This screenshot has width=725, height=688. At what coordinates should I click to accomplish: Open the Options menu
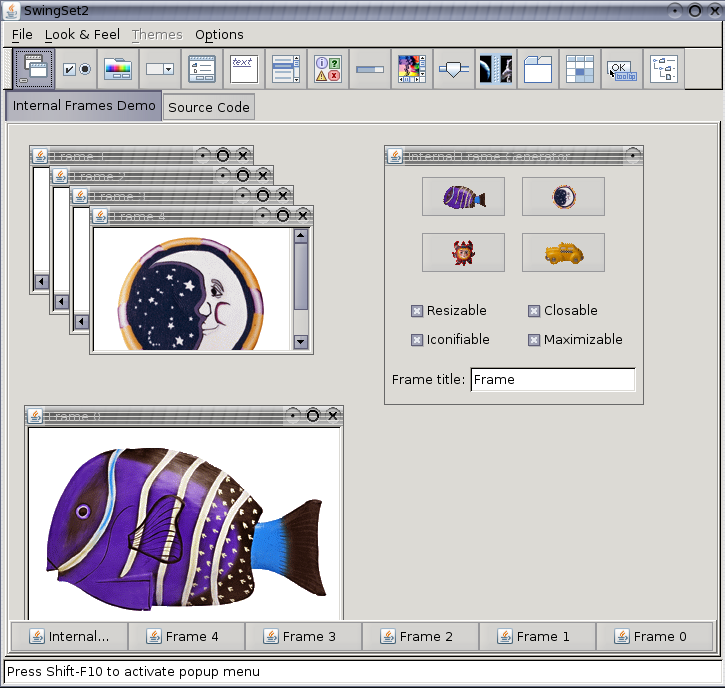point(219,34)
